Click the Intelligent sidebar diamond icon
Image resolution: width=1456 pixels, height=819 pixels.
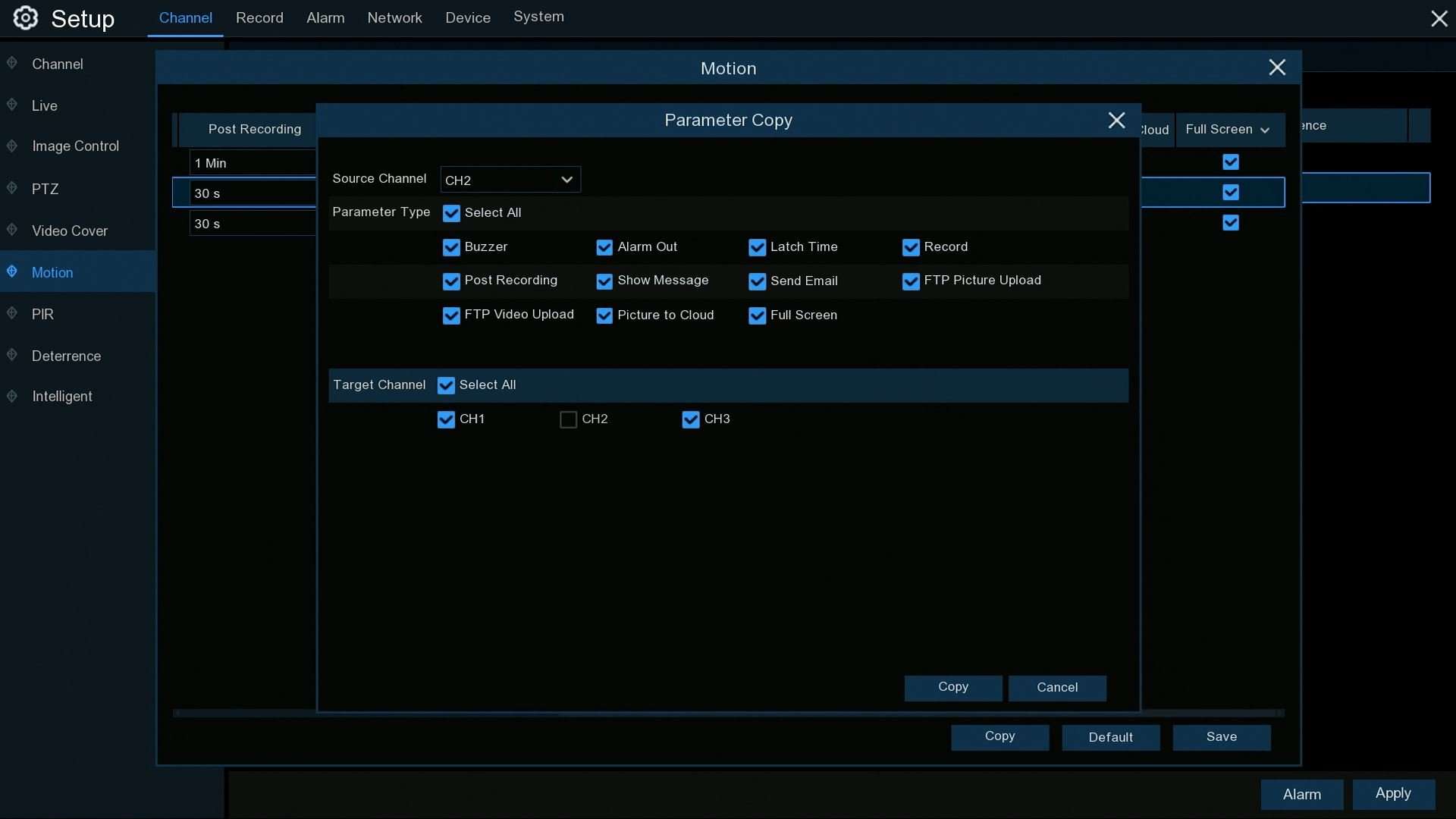[12, 396]
